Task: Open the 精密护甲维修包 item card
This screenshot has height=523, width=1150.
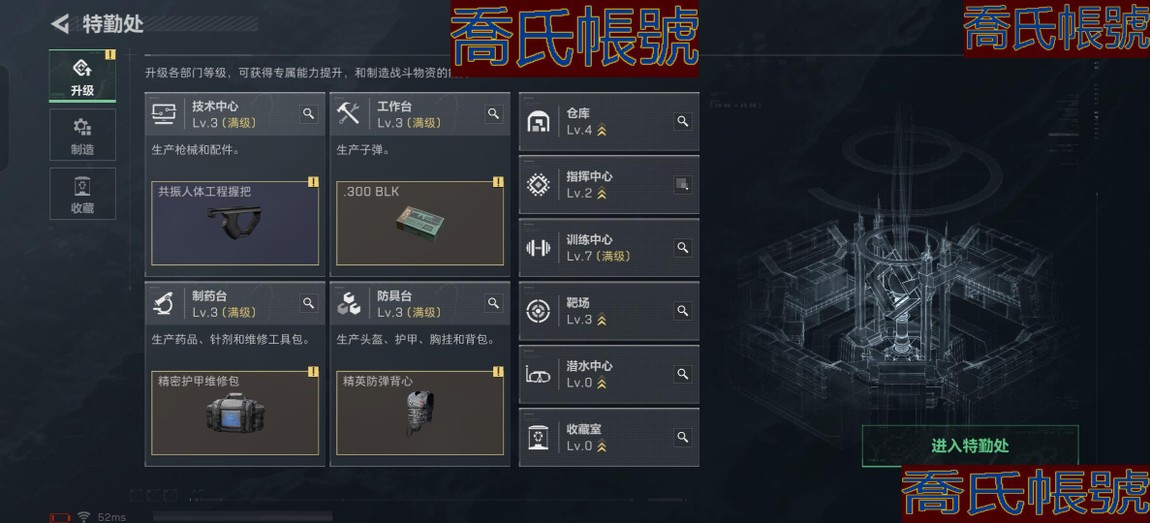Action: click(235, 413)
